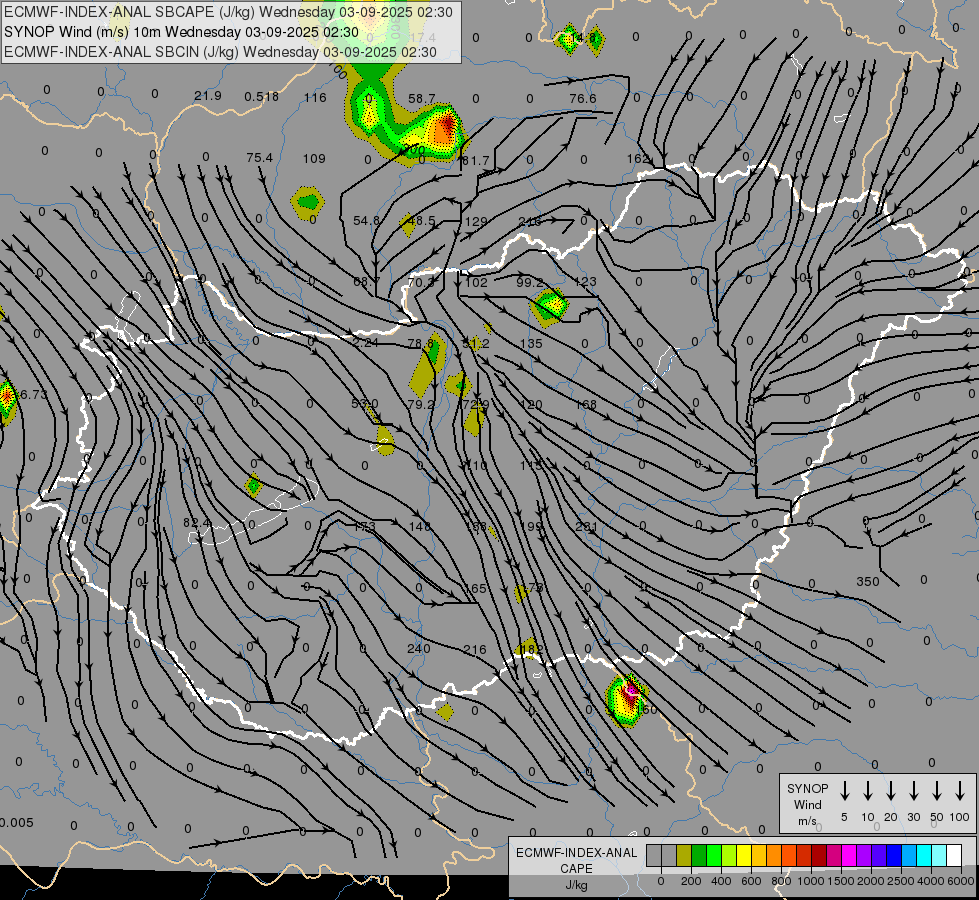Click the 99.2 value on the map

click(529, 283)
